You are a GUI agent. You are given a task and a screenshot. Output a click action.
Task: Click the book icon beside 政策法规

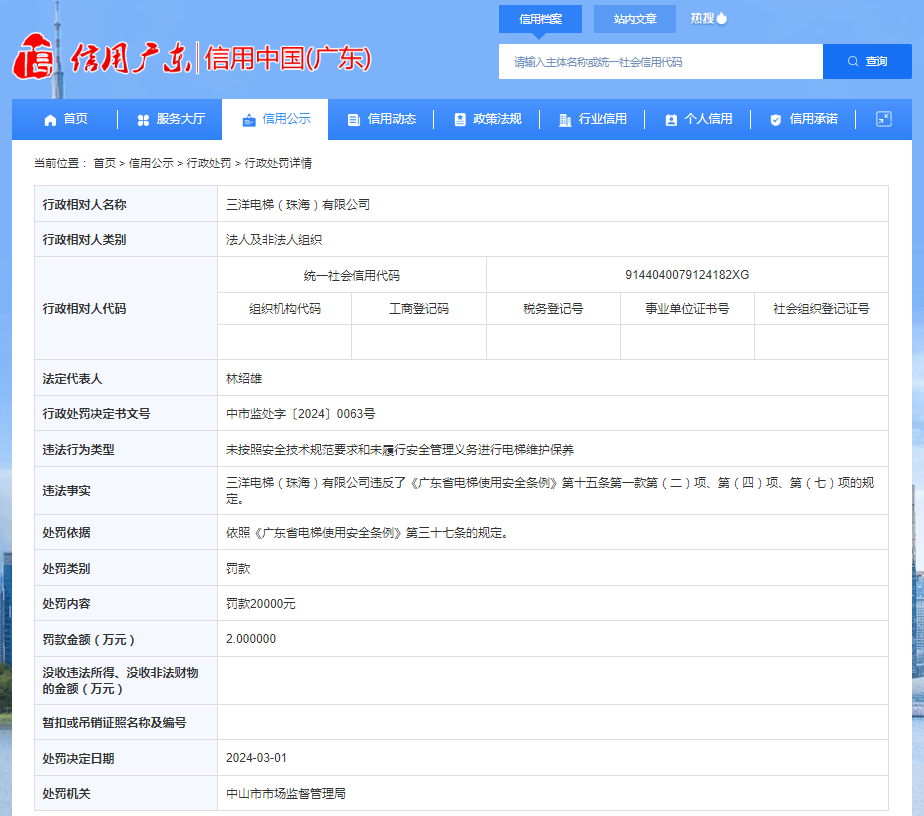point(460,120)
